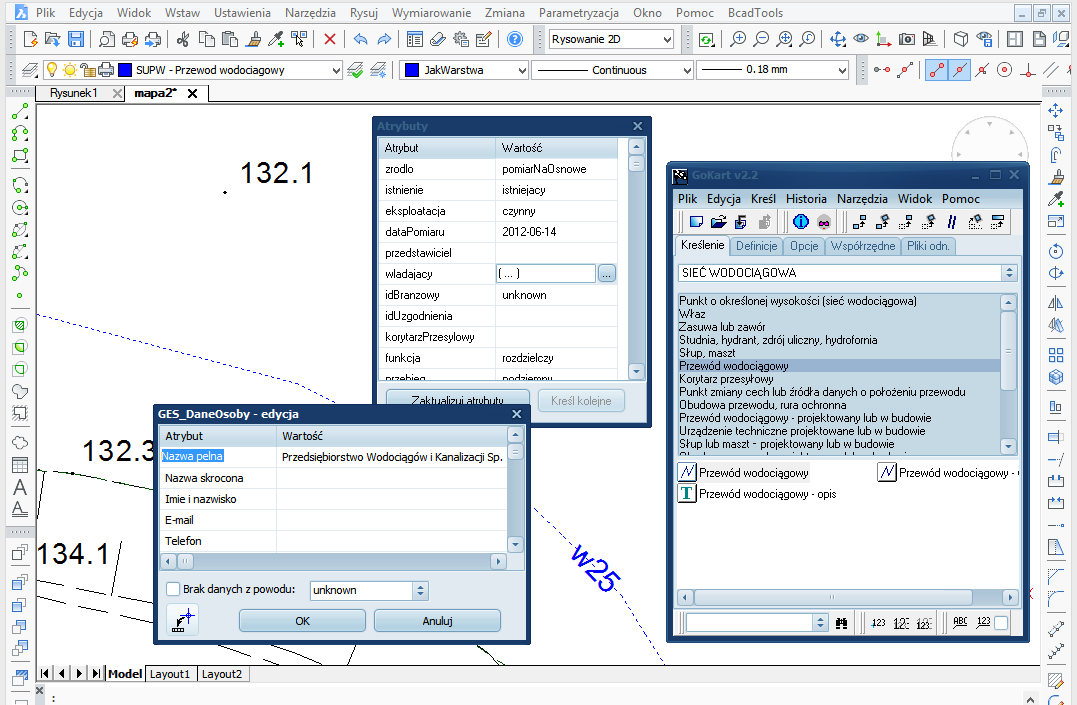Click the OK button in edit dialog
Screen dimensions: 1077x705
pos(302,621)
